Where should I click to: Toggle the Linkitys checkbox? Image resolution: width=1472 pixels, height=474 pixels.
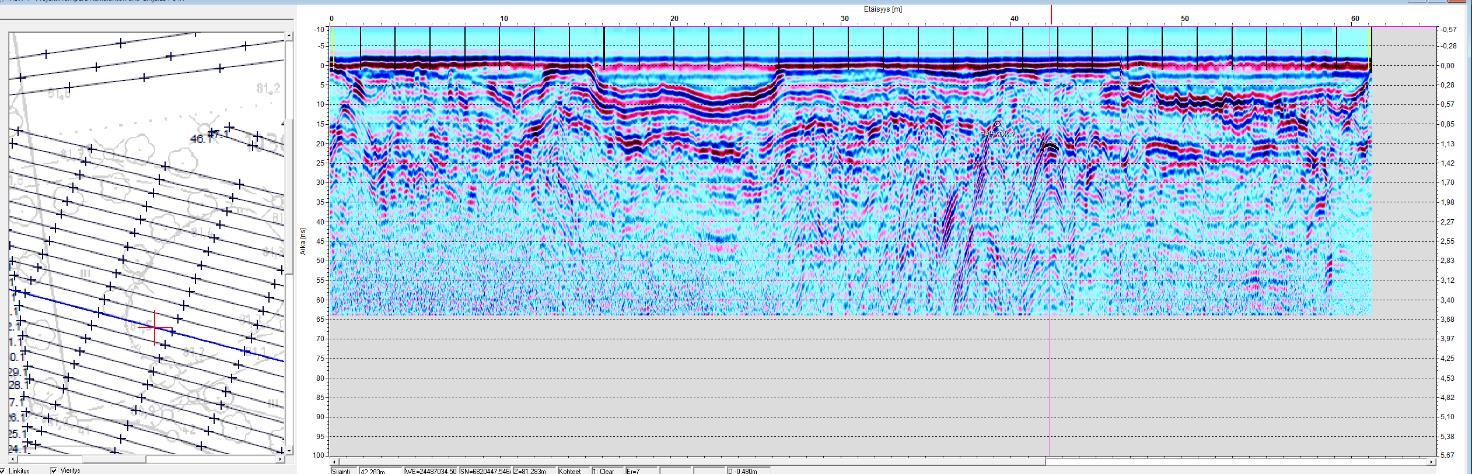(3, 470)
